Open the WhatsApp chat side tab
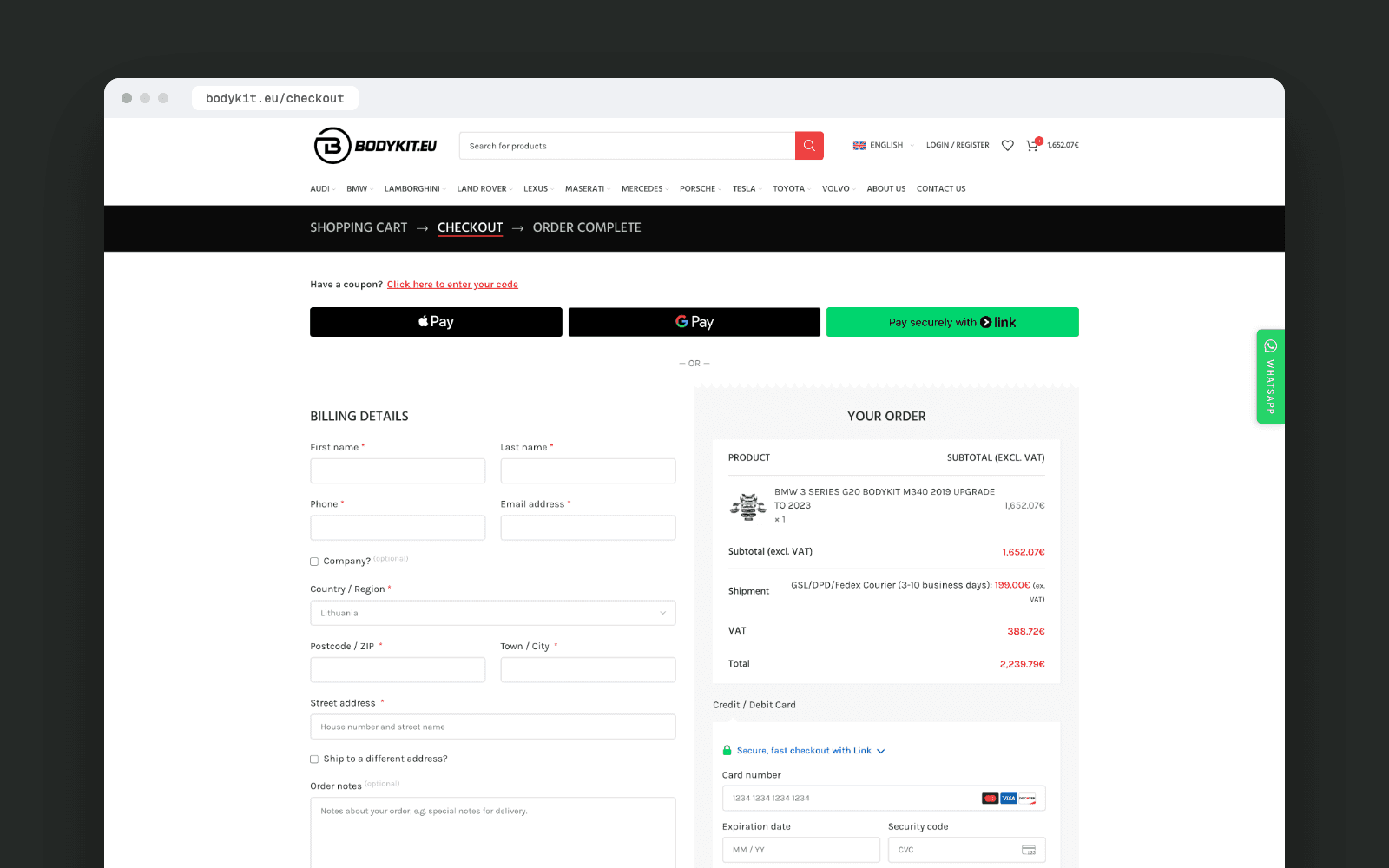Image resolution: width=1389 pixels, height=868 pixels. 1270,377
